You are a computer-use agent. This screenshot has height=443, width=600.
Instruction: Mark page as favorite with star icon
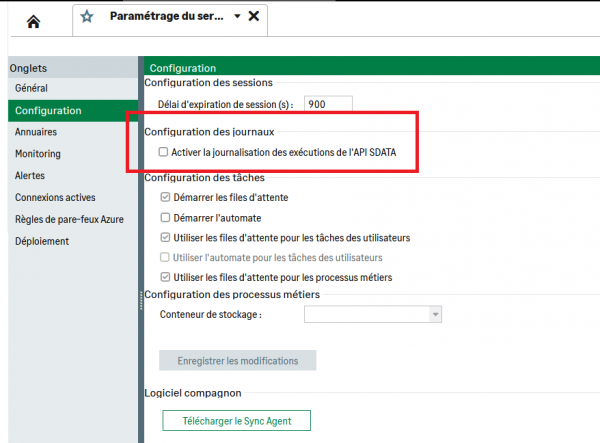(x=87, y=16)
